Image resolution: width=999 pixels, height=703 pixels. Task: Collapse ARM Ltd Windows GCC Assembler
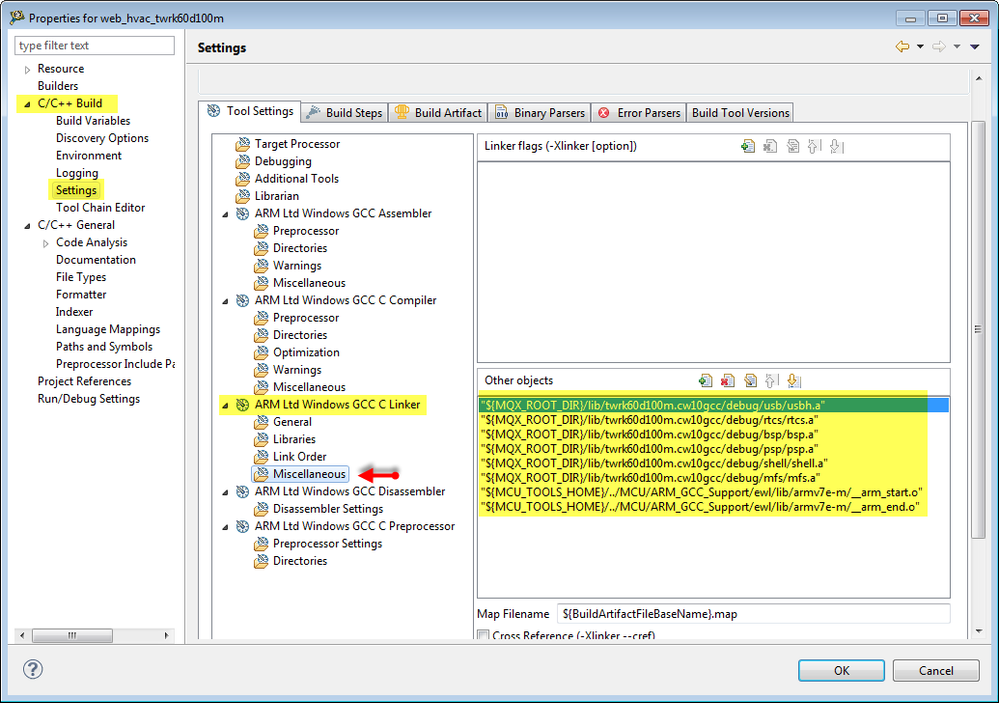click(225, 214)
